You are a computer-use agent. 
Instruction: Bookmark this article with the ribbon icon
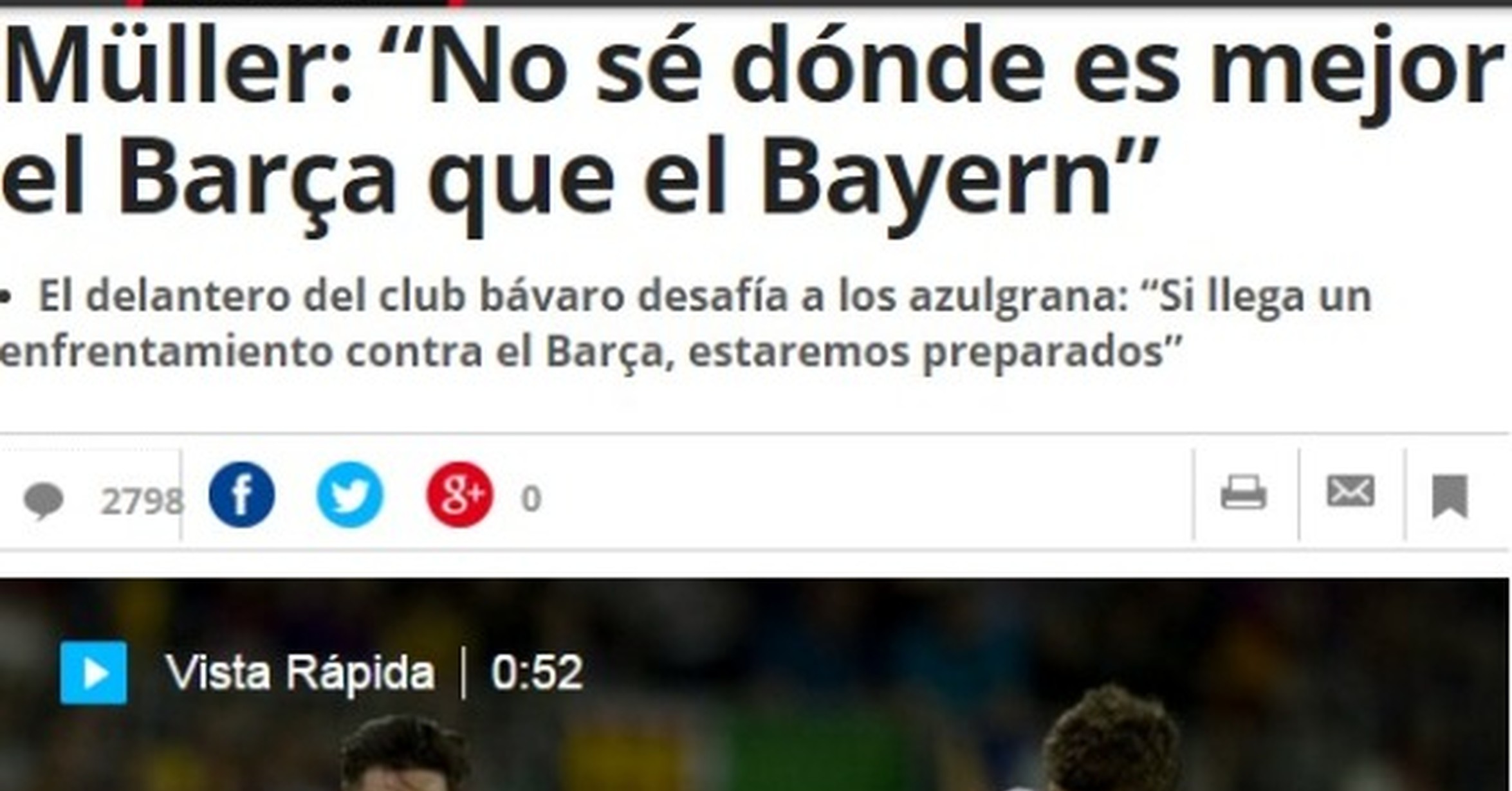1450,496
